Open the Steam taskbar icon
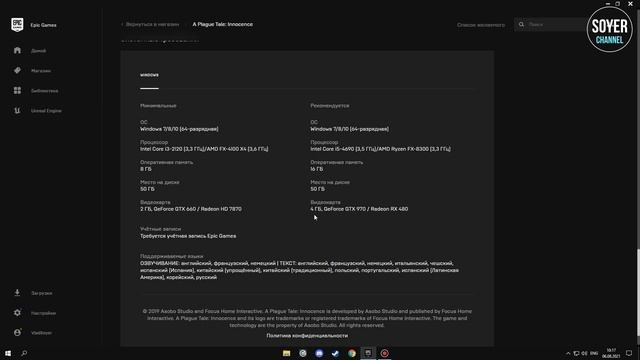The image size is (640, 360). (336, 353)
